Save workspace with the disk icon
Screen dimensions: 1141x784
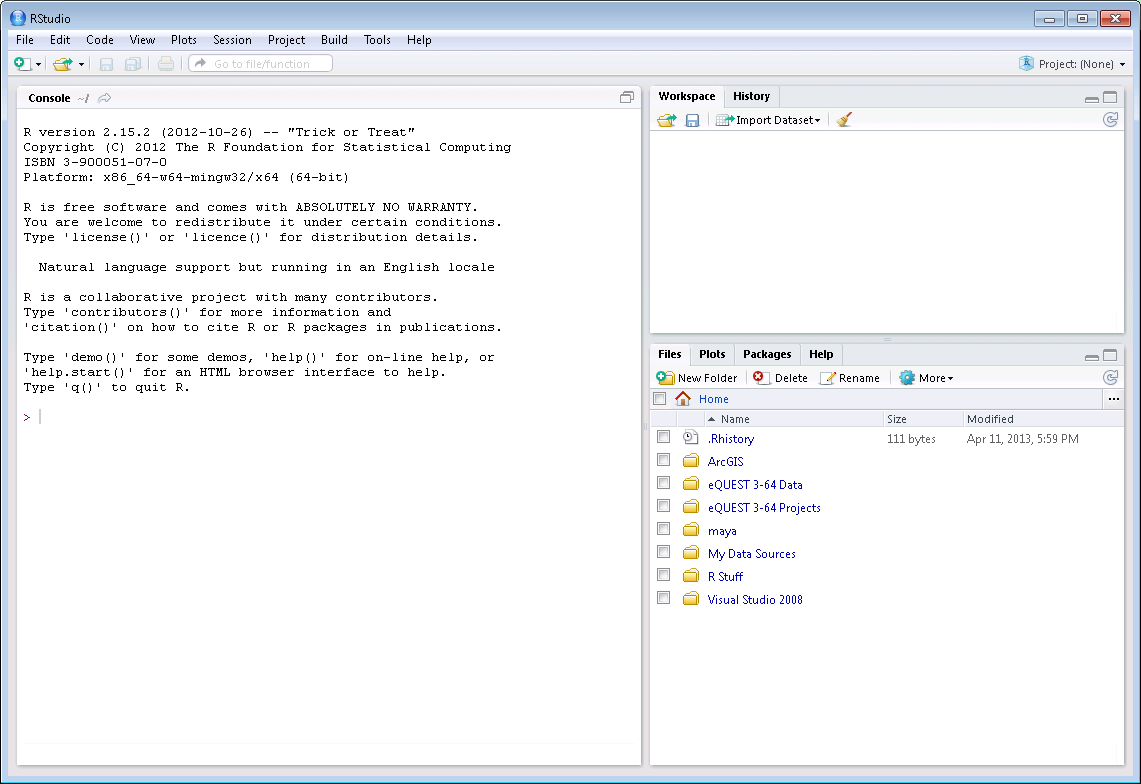click(x=692, y=120)
